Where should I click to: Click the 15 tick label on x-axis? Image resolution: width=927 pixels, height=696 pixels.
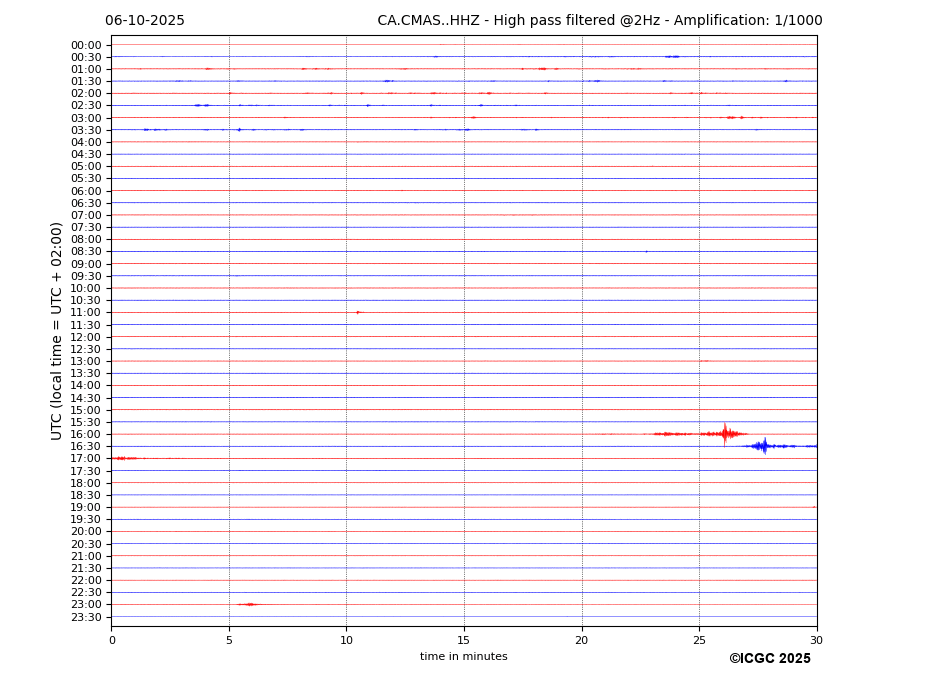464,640
